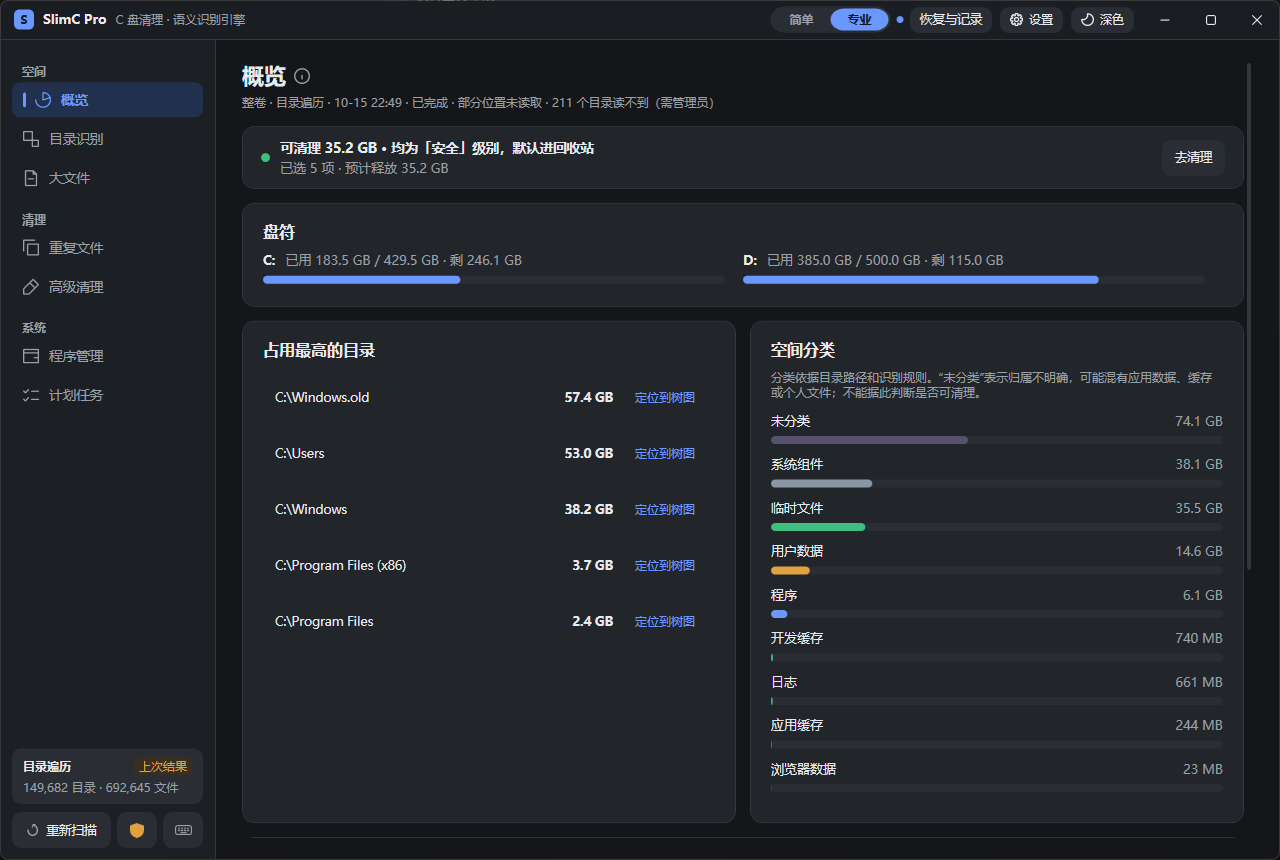Switch to 简单 mode
The image size is (1280, 860).
click(x=801, y=20)
